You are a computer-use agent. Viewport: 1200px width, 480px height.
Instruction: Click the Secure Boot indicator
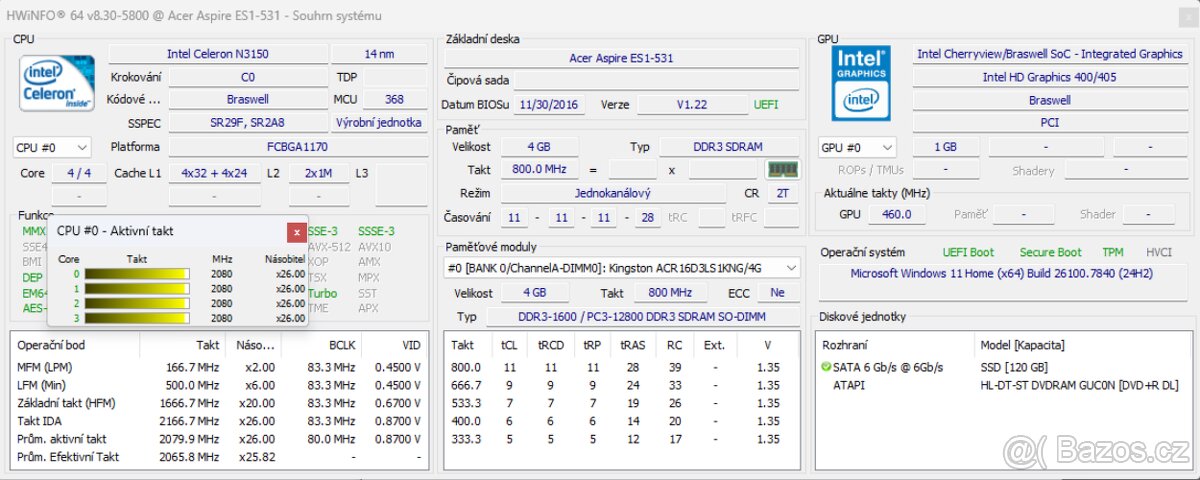1050,253
